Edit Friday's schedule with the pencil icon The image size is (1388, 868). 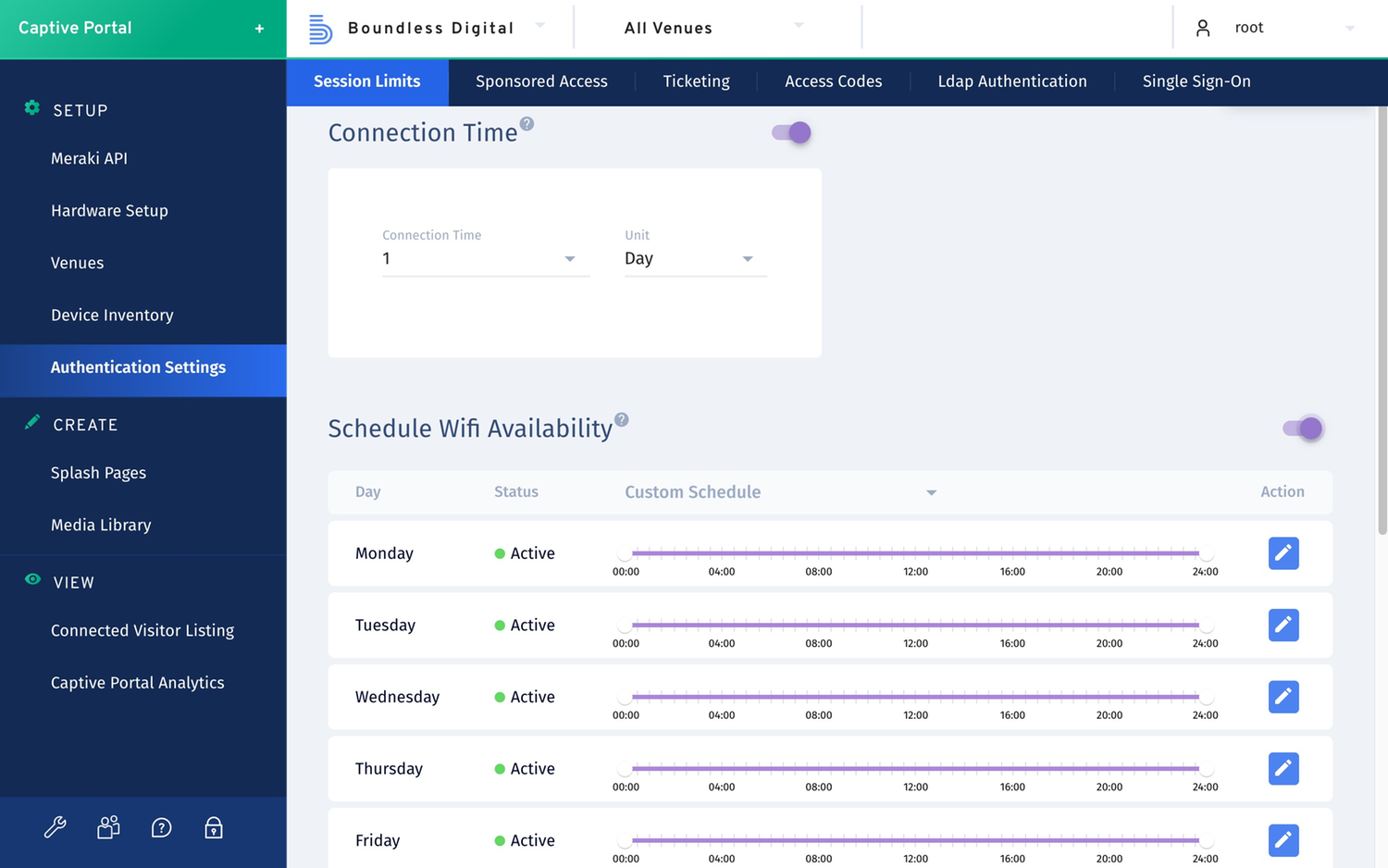click(x=1283, y=840)
